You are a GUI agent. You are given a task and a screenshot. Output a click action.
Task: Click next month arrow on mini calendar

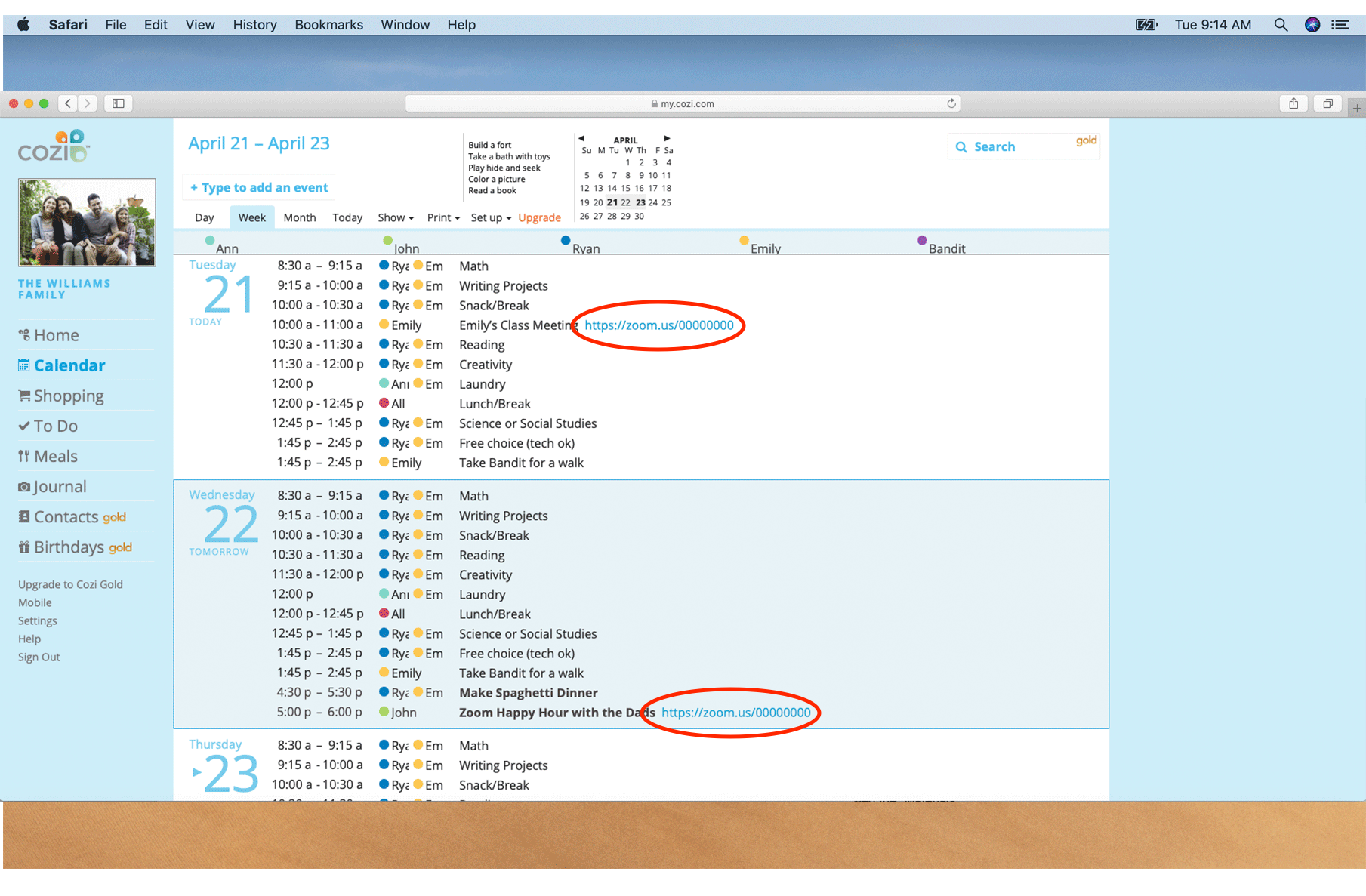tap(667, 138)
